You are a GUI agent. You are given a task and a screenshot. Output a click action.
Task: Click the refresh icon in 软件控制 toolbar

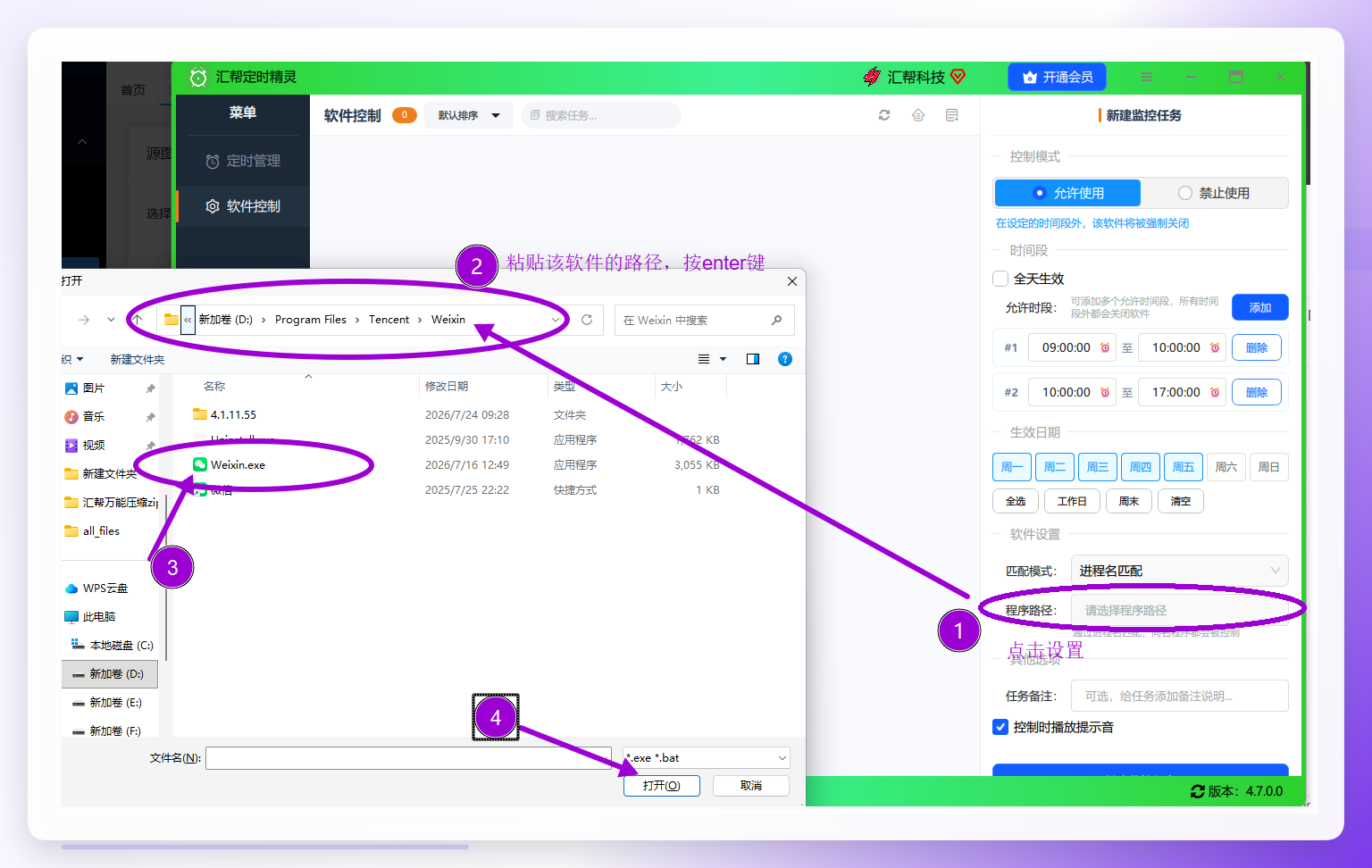884,115
